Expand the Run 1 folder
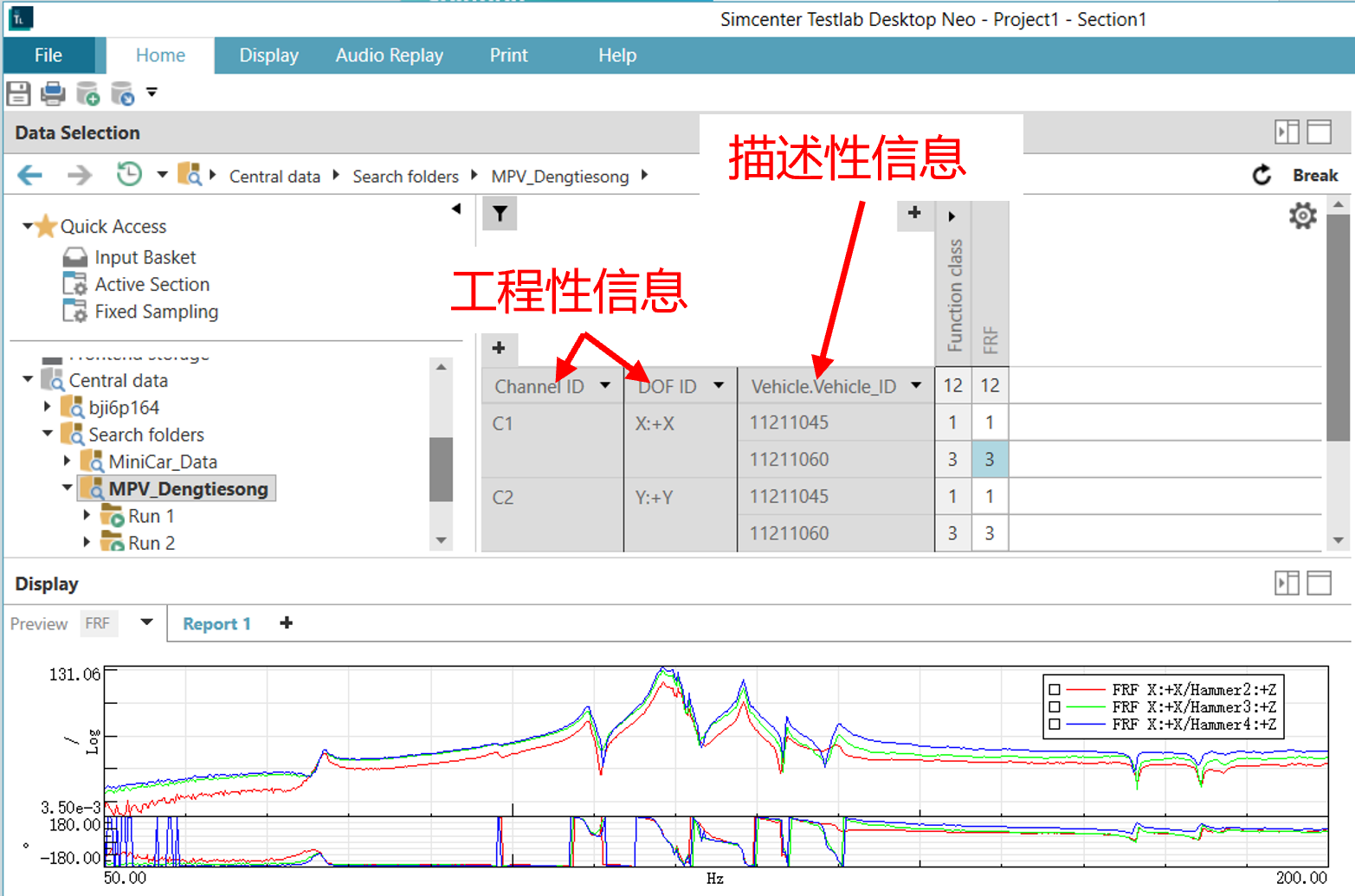1355x896 pixels. [x=87, y=516]
